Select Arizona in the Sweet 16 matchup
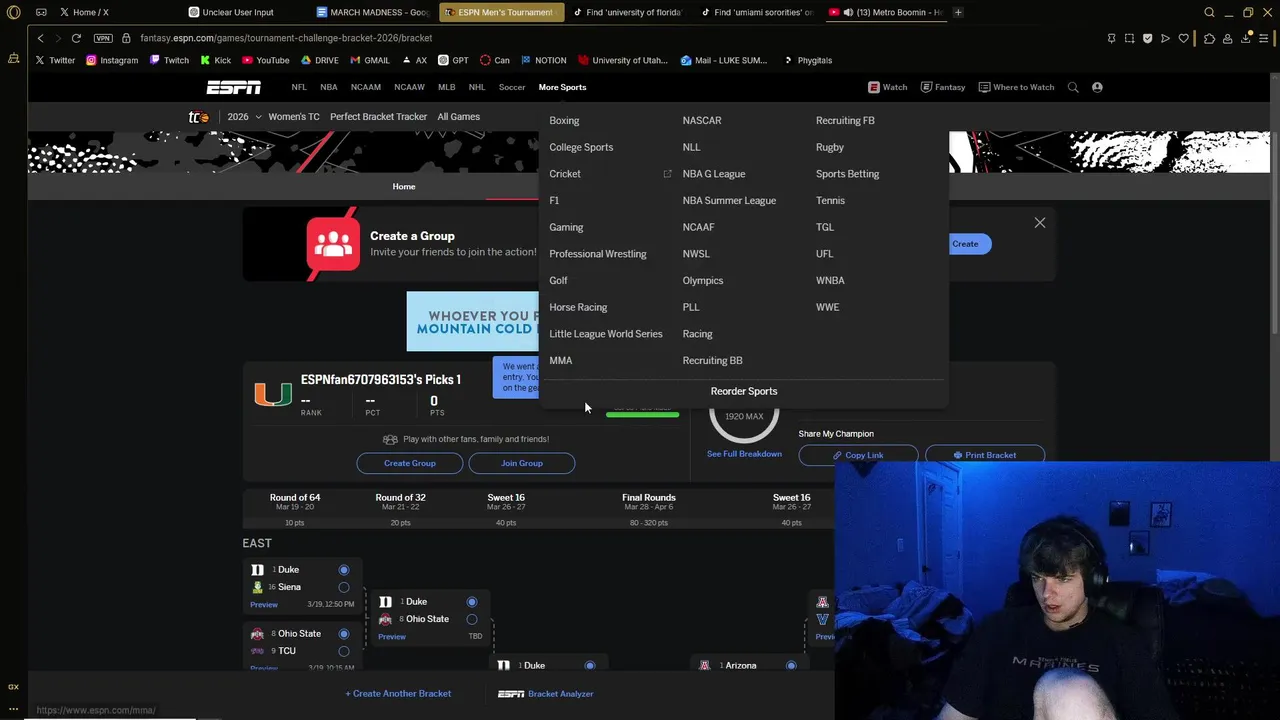The image size is (1280, 720). [x=791, y=666]
